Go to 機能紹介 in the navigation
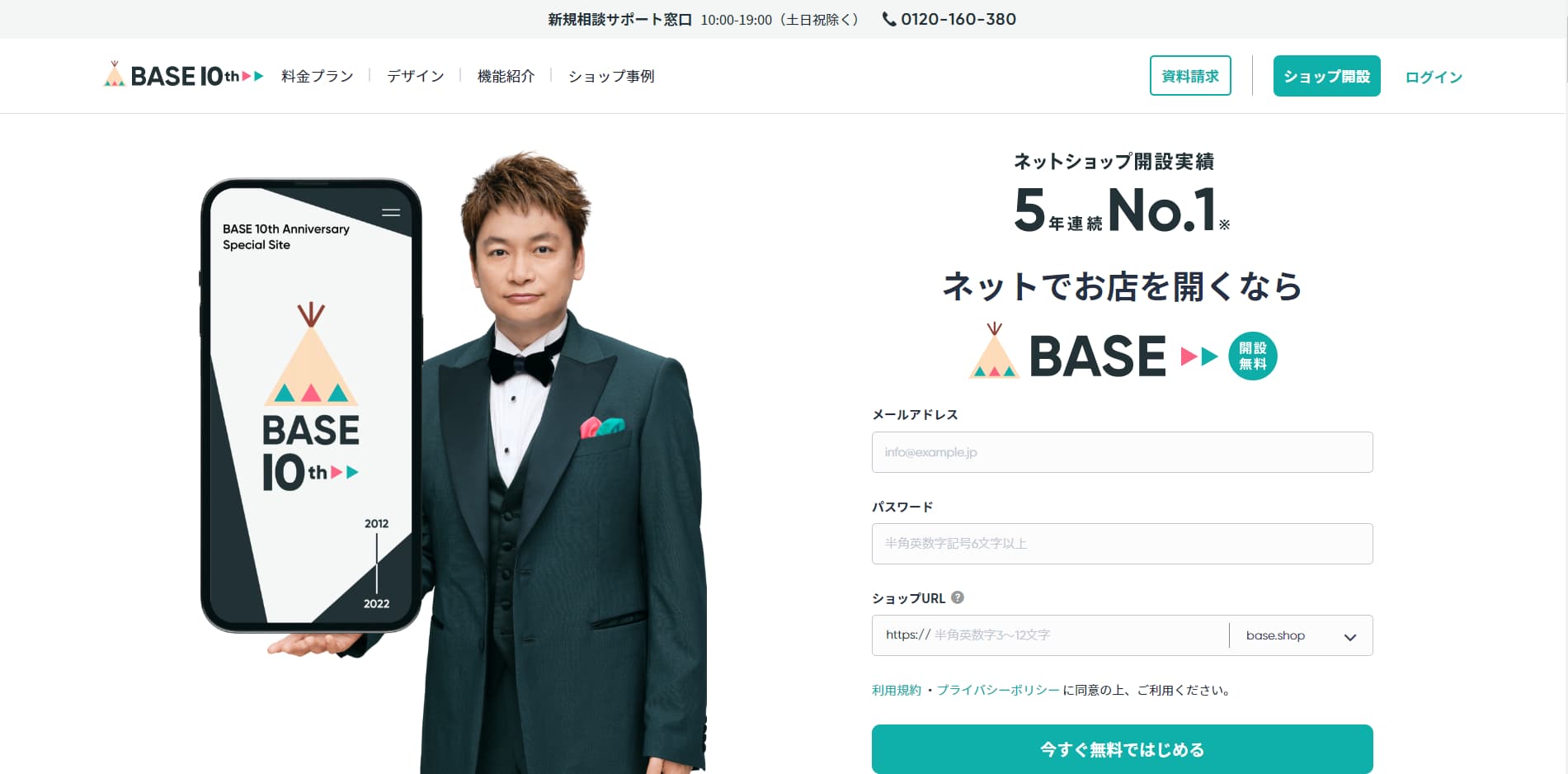This screenshot has height=774, width=1568. pos(506,76)
